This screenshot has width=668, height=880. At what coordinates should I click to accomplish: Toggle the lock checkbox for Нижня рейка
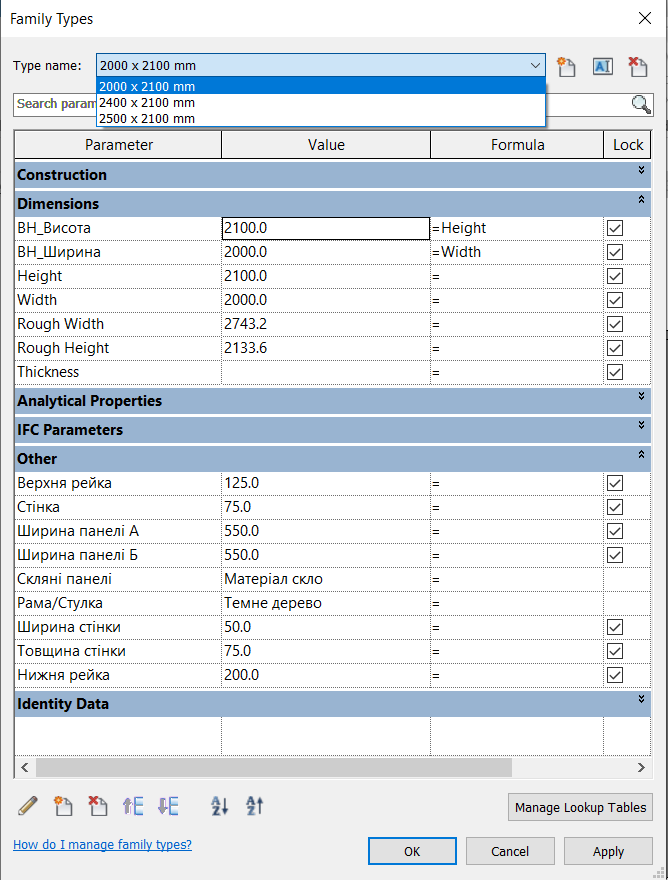615,675
